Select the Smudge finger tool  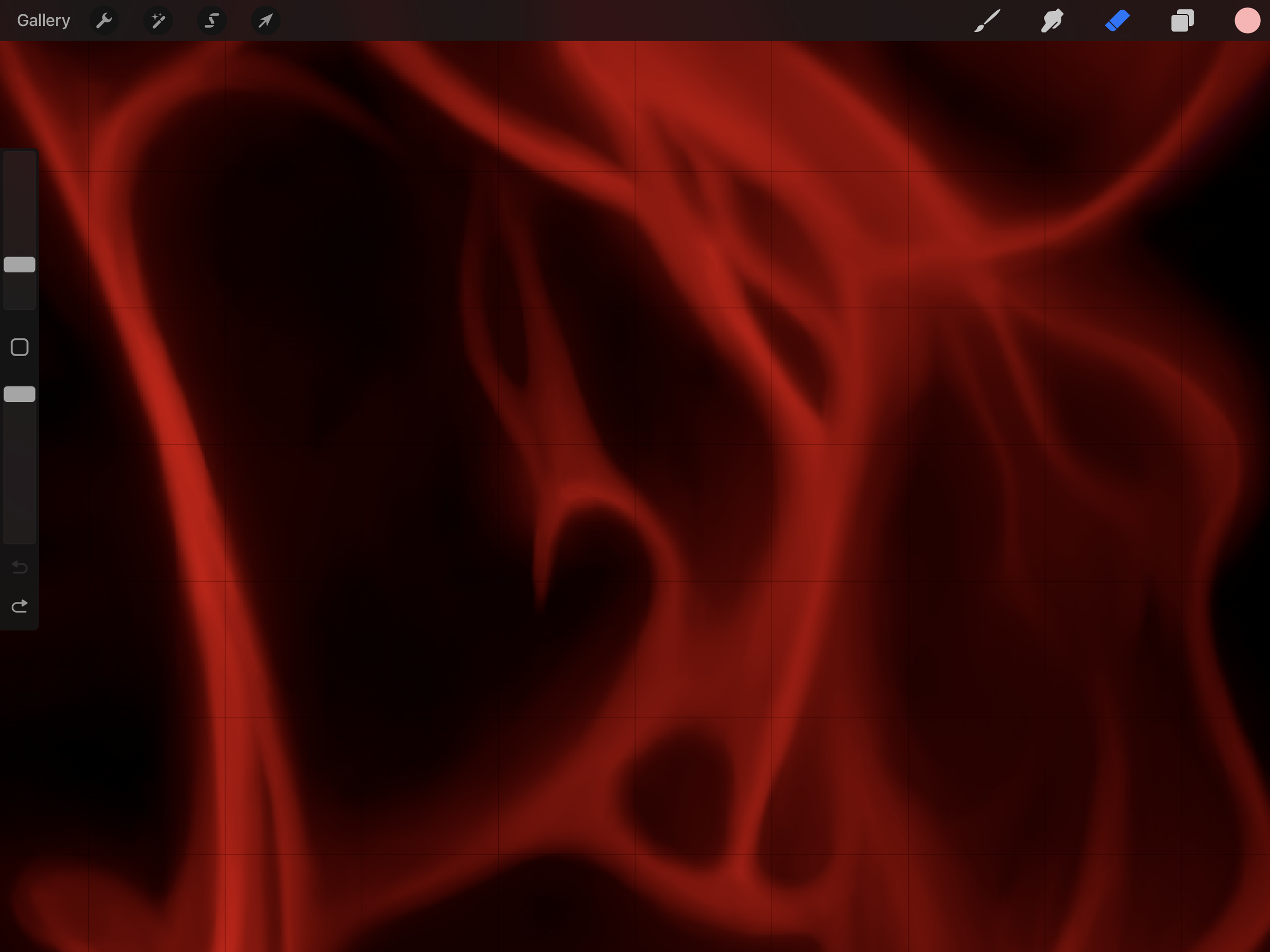coord(1052,21)
